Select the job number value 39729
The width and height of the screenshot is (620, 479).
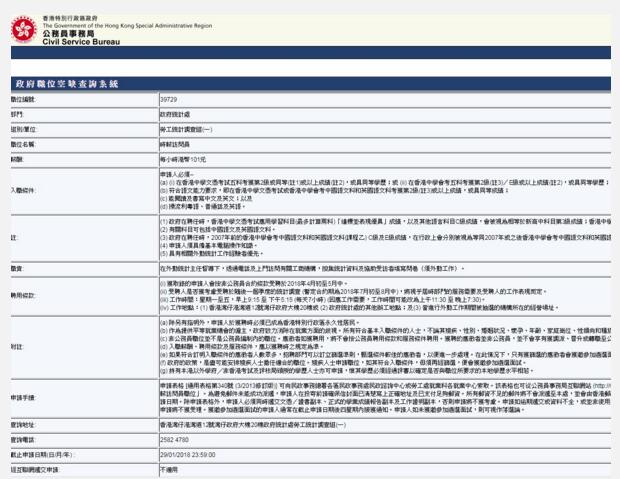(x=168, y=101)
